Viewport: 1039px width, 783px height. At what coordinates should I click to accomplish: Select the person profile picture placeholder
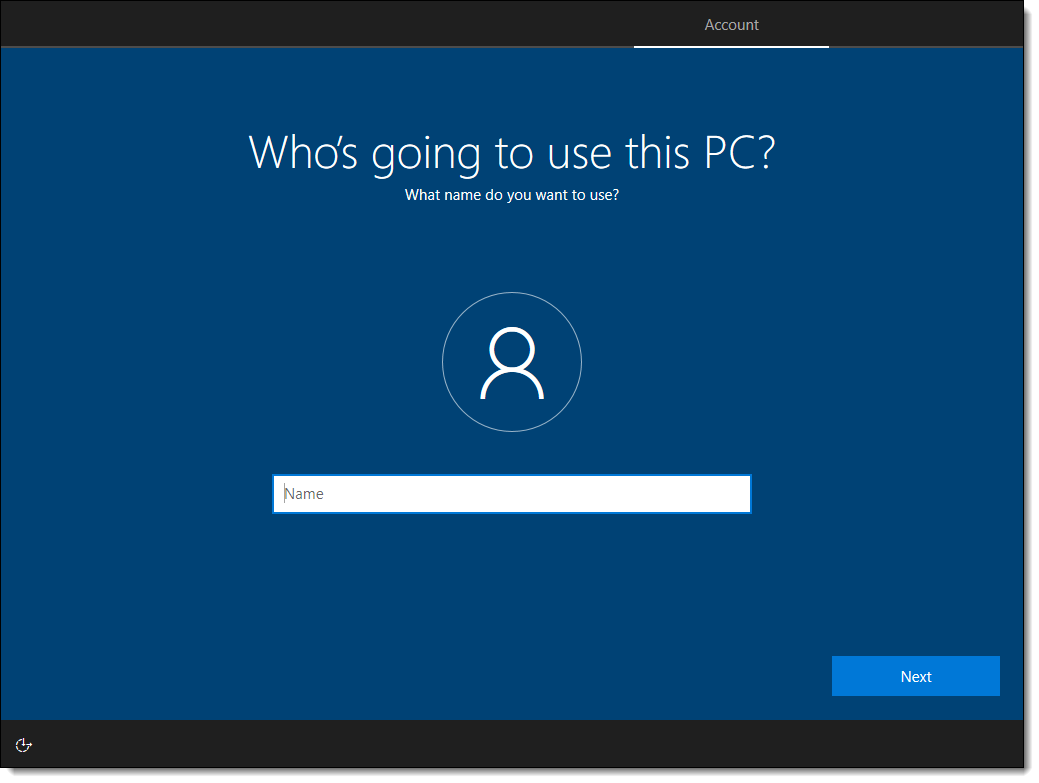click(x=511, y=362)
